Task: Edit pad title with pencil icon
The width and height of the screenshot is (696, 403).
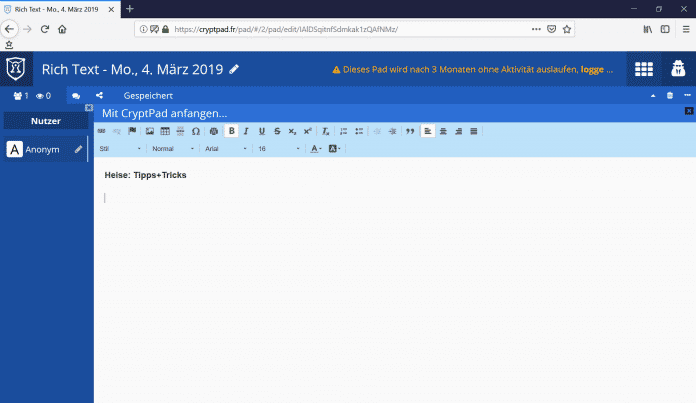Action: pos(234,69)
